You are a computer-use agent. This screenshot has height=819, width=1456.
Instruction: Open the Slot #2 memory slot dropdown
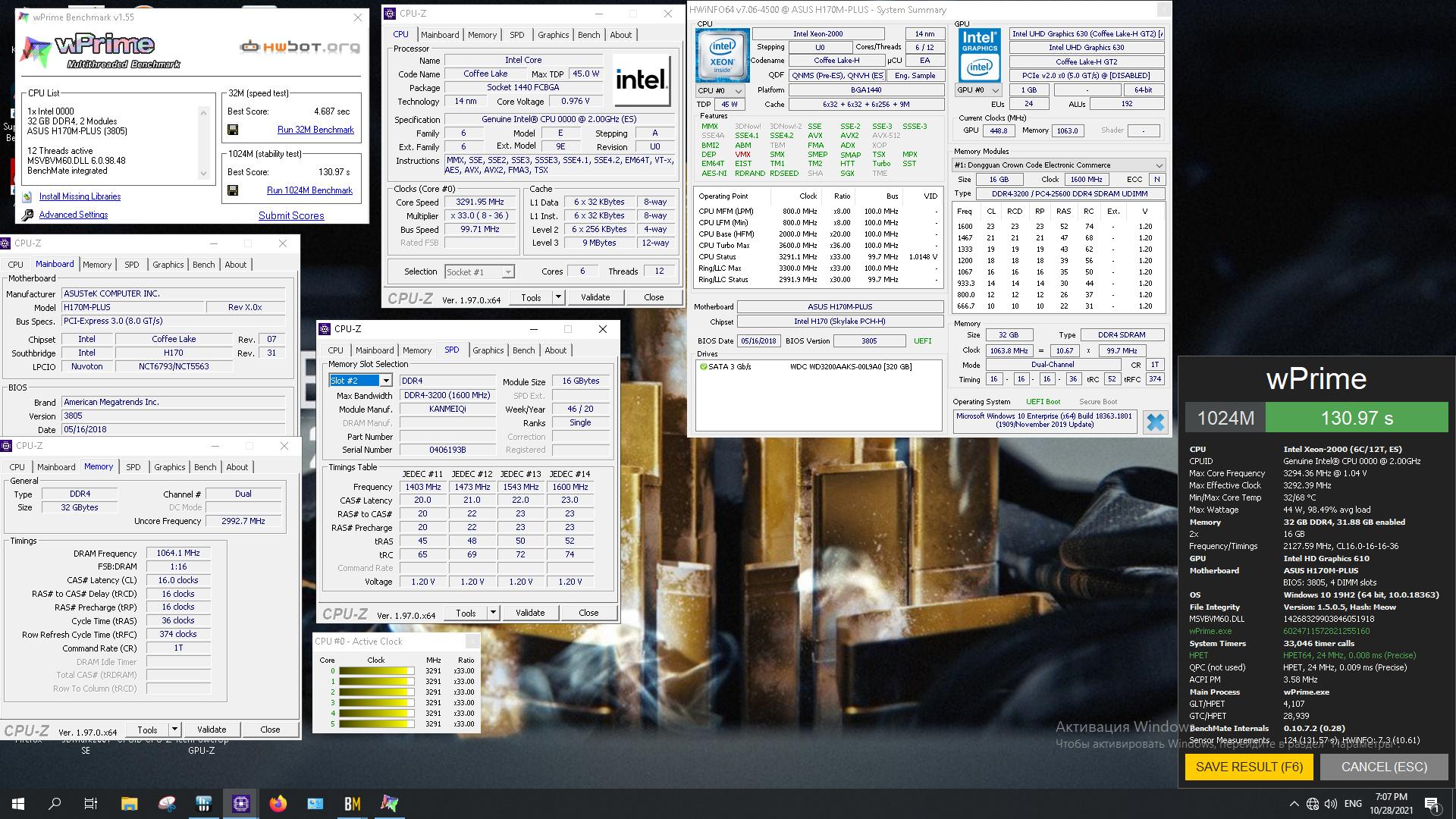tap(386, 381)
